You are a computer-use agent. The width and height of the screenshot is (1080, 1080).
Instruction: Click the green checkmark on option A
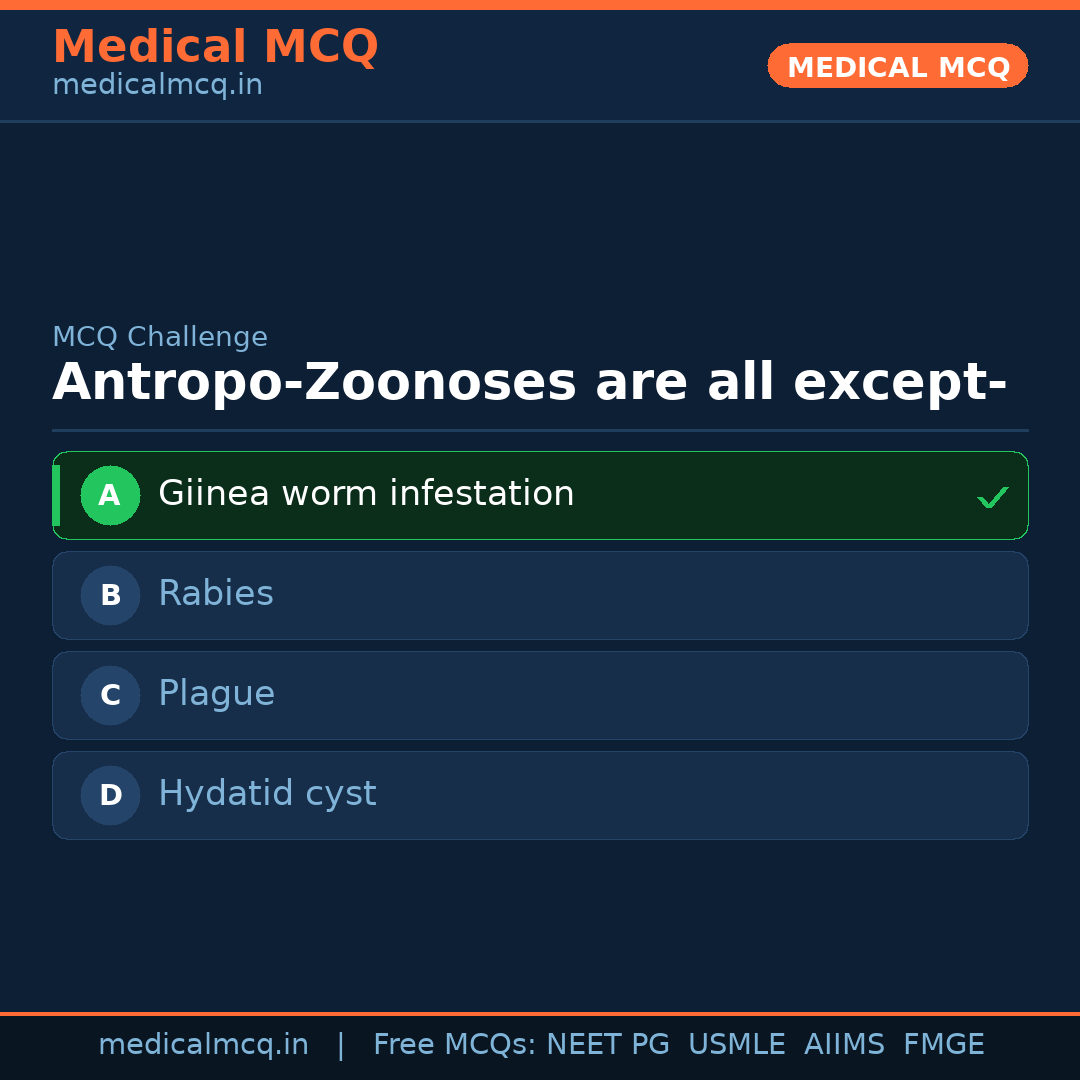[992, 497]
